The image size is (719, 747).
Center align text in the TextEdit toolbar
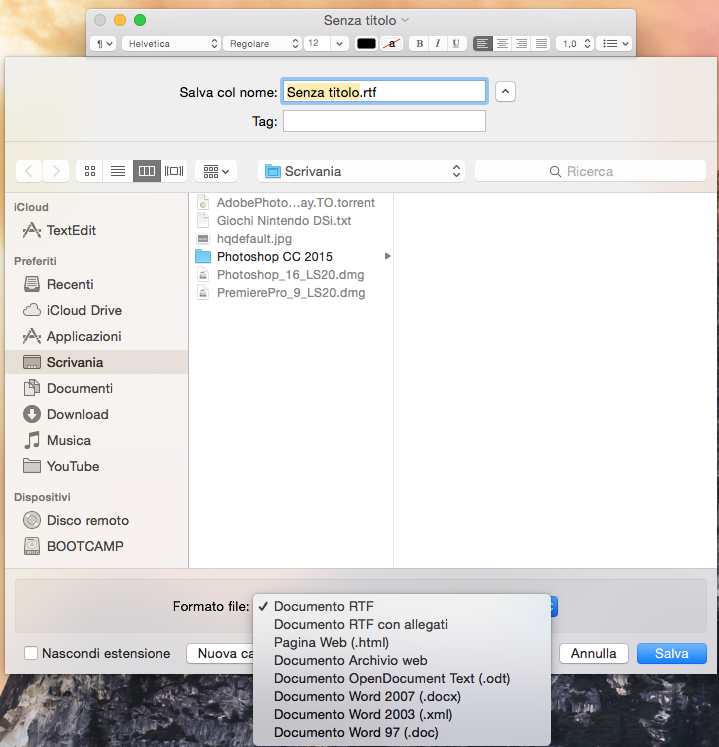click(502, 43)
